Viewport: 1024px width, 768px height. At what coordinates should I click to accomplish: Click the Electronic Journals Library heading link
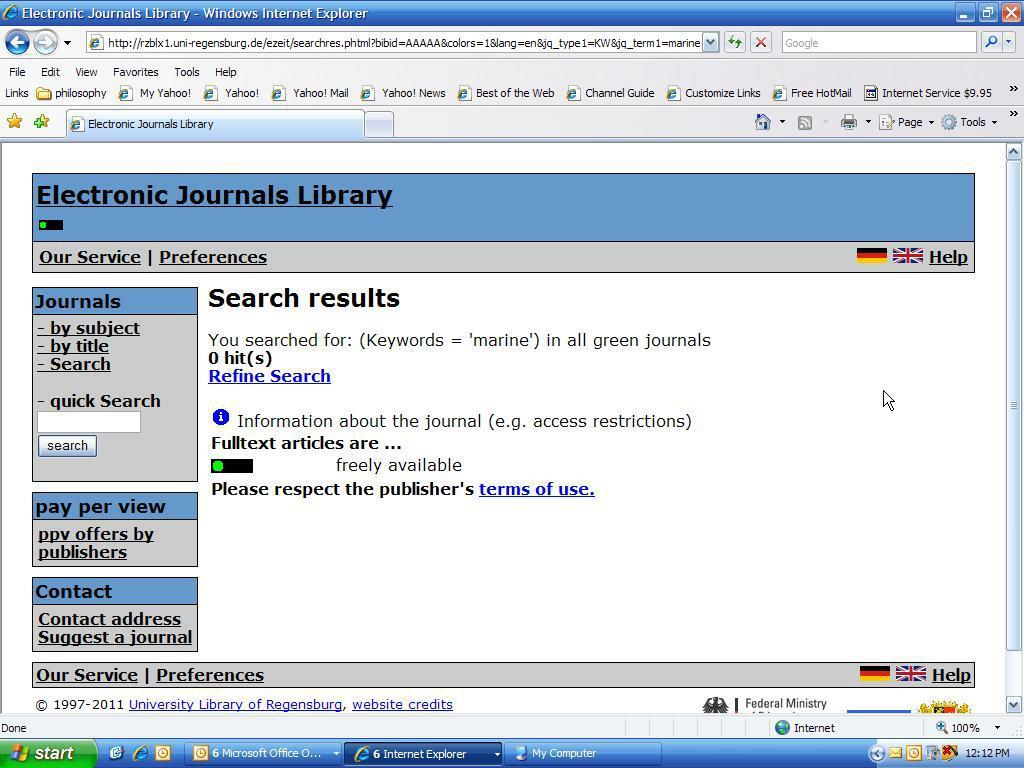(x=214, y=195)
